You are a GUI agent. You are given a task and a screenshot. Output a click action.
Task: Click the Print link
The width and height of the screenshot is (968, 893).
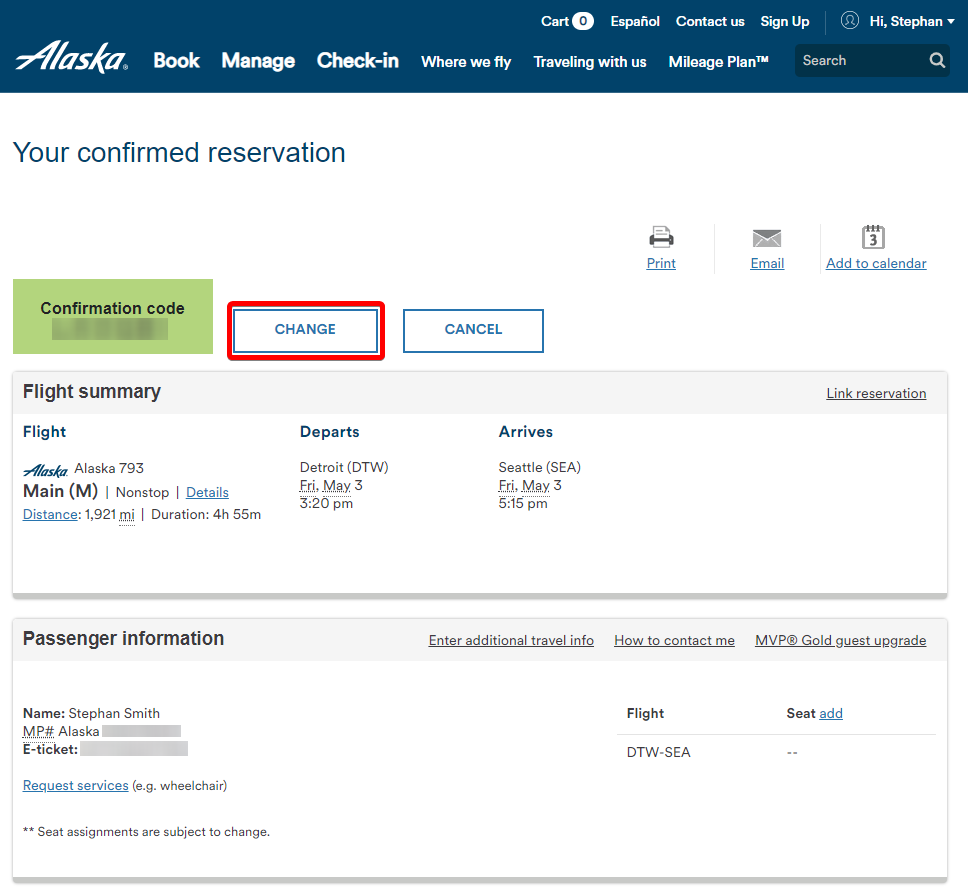661,264
